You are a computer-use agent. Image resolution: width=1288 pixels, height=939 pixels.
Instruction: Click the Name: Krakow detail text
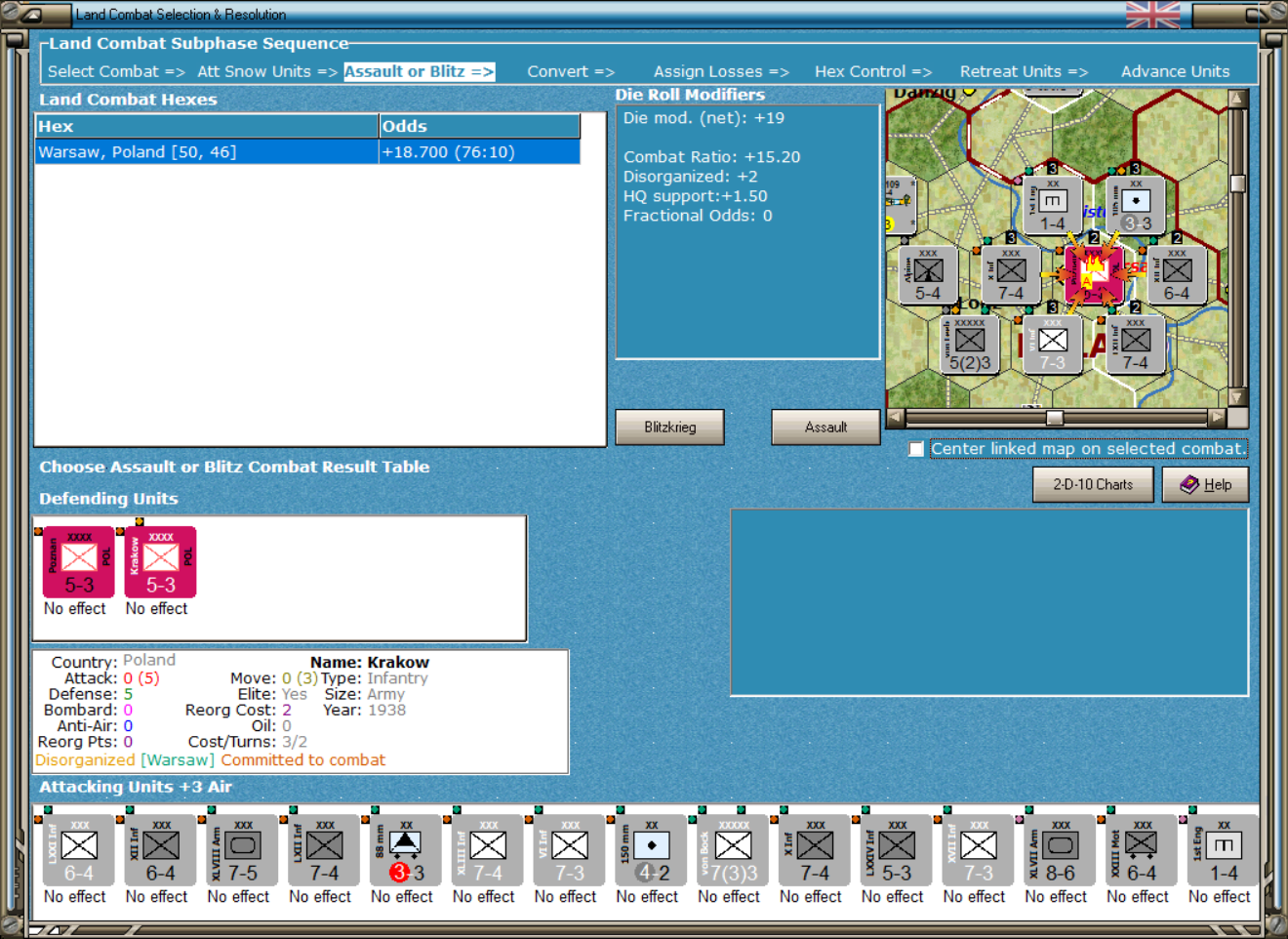[370, 662]
